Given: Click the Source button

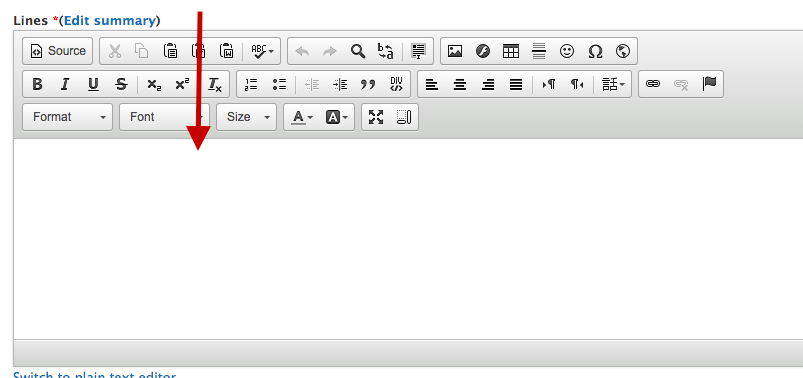Looking at the screenshot, I should tap(57, 51).
